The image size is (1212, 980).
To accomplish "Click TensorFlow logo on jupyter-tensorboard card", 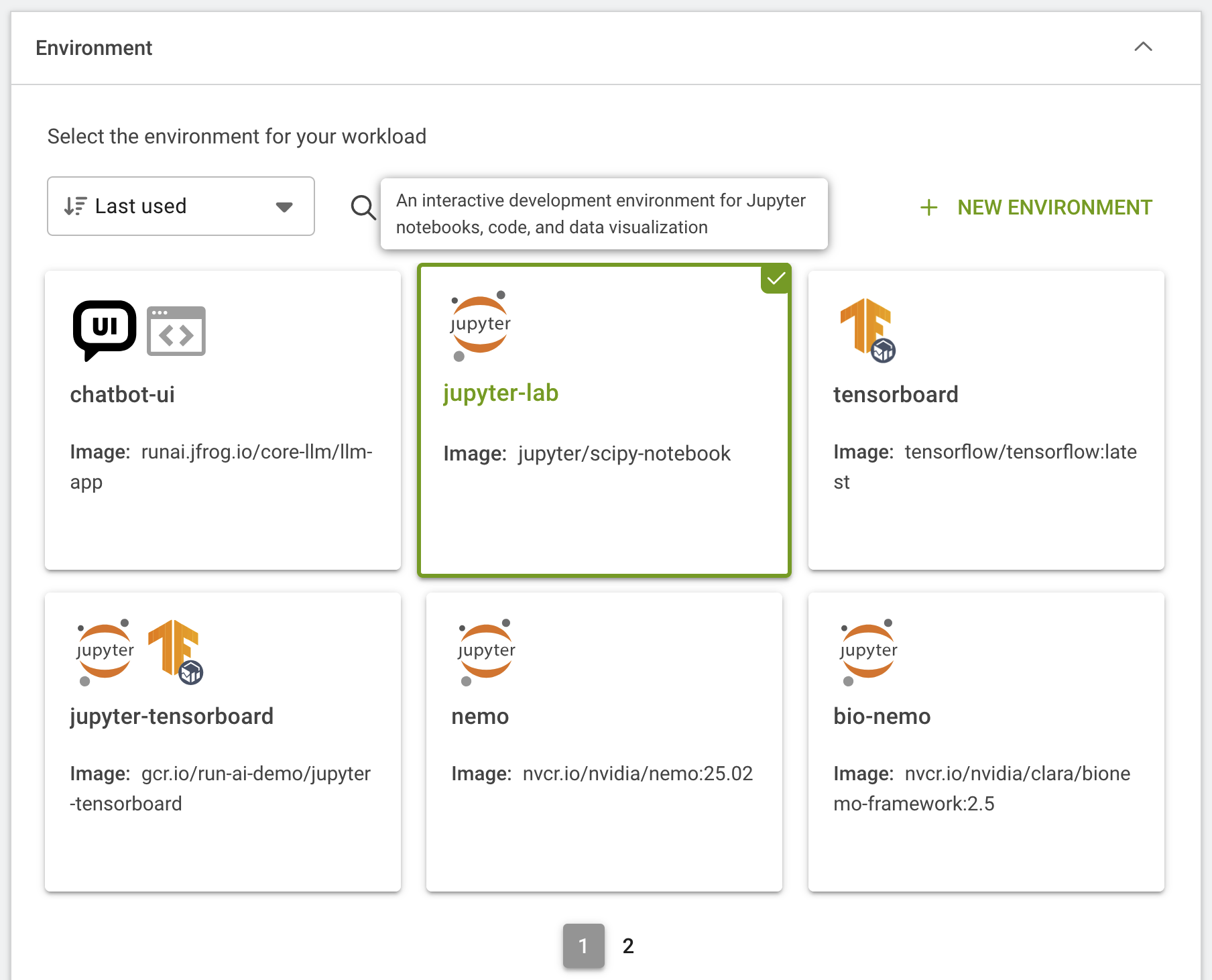I will coord(176,652).
